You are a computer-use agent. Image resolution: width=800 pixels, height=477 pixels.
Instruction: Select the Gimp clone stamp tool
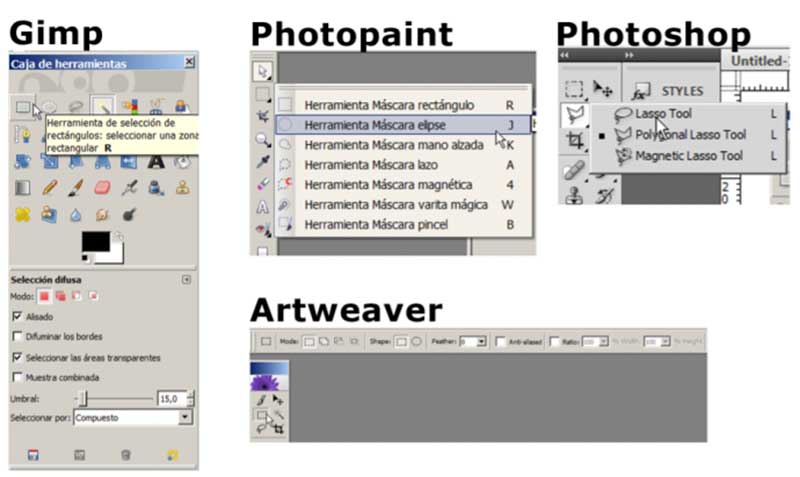click(182, 188)
